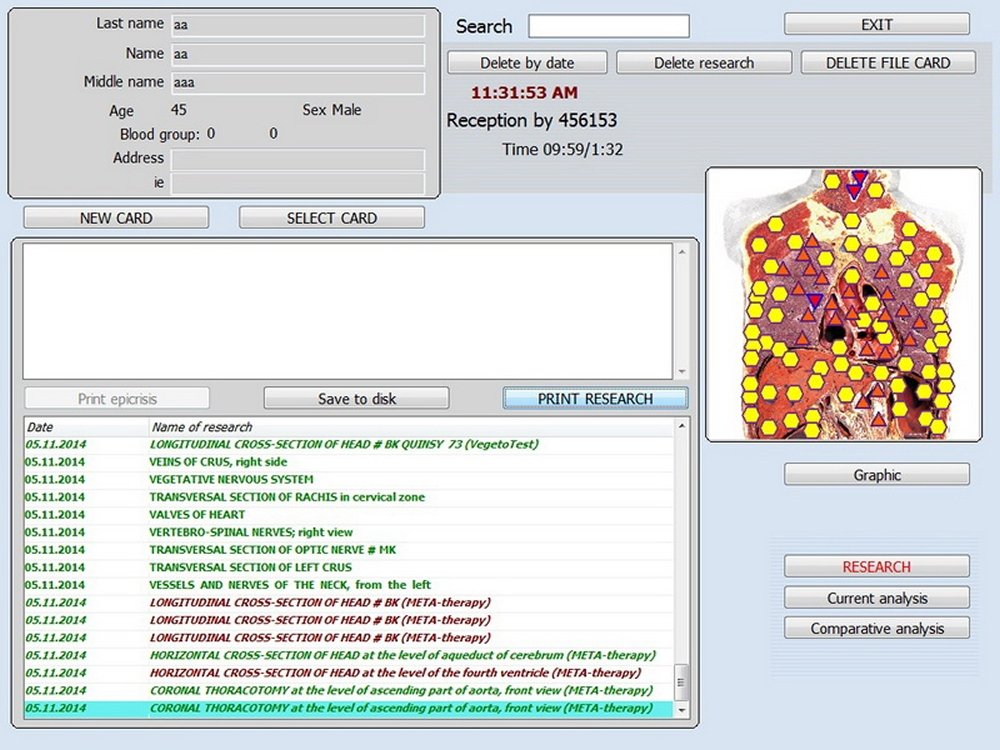The image size is (1000, 750).
Task: Click Delete research button
Action: point(704,63)
